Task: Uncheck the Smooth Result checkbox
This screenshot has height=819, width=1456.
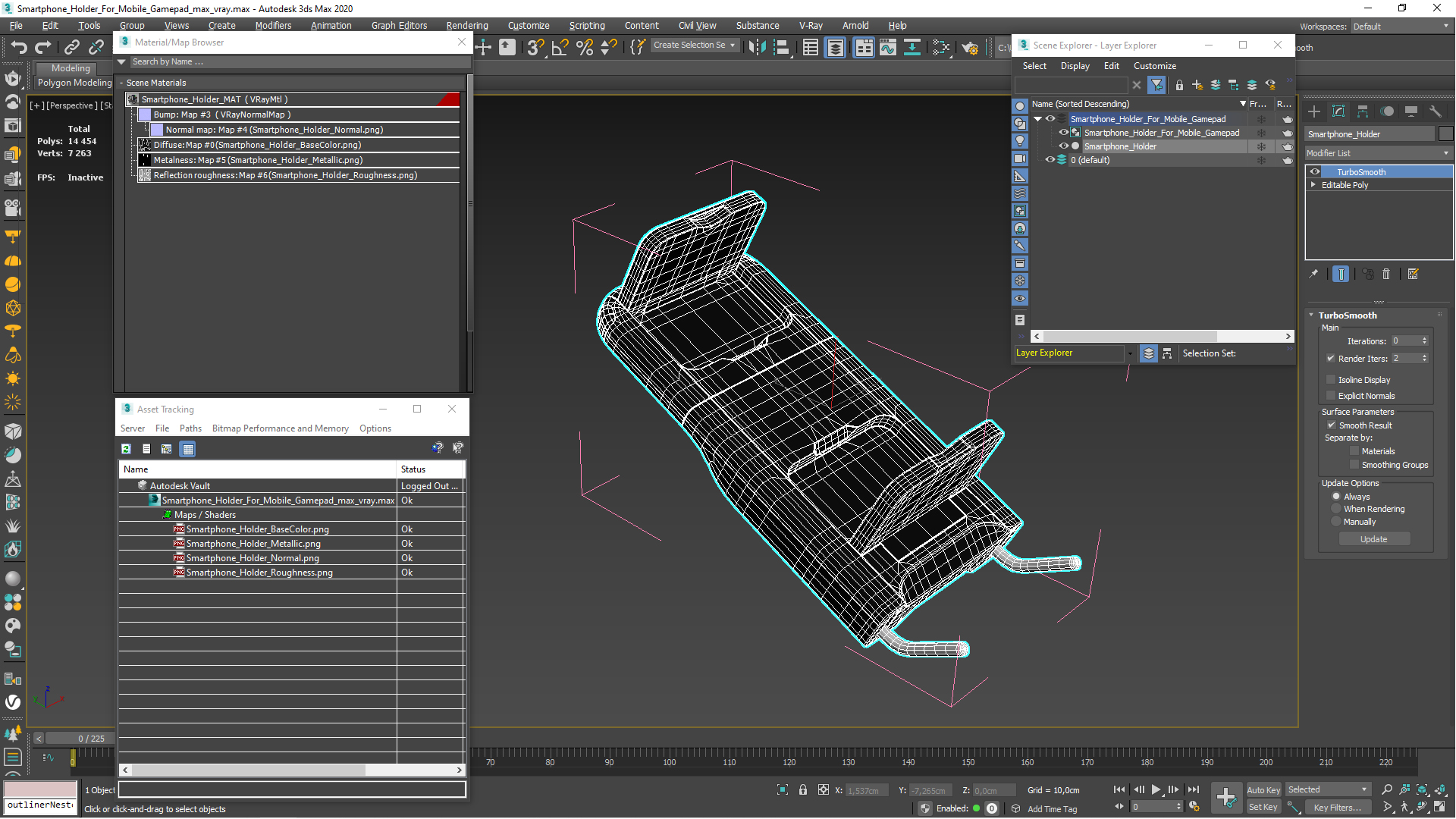Action: pos(1331,425)
